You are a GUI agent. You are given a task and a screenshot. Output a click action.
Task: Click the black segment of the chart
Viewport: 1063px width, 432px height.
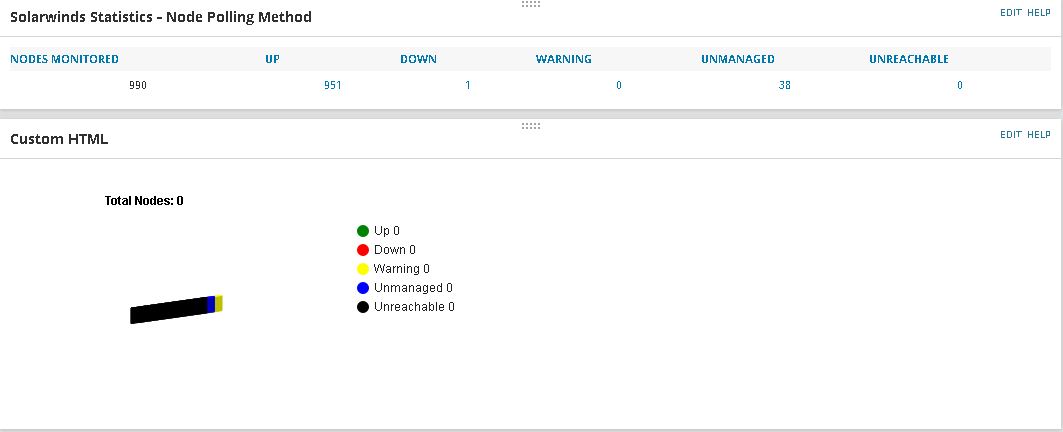click(x=169, y=311)
